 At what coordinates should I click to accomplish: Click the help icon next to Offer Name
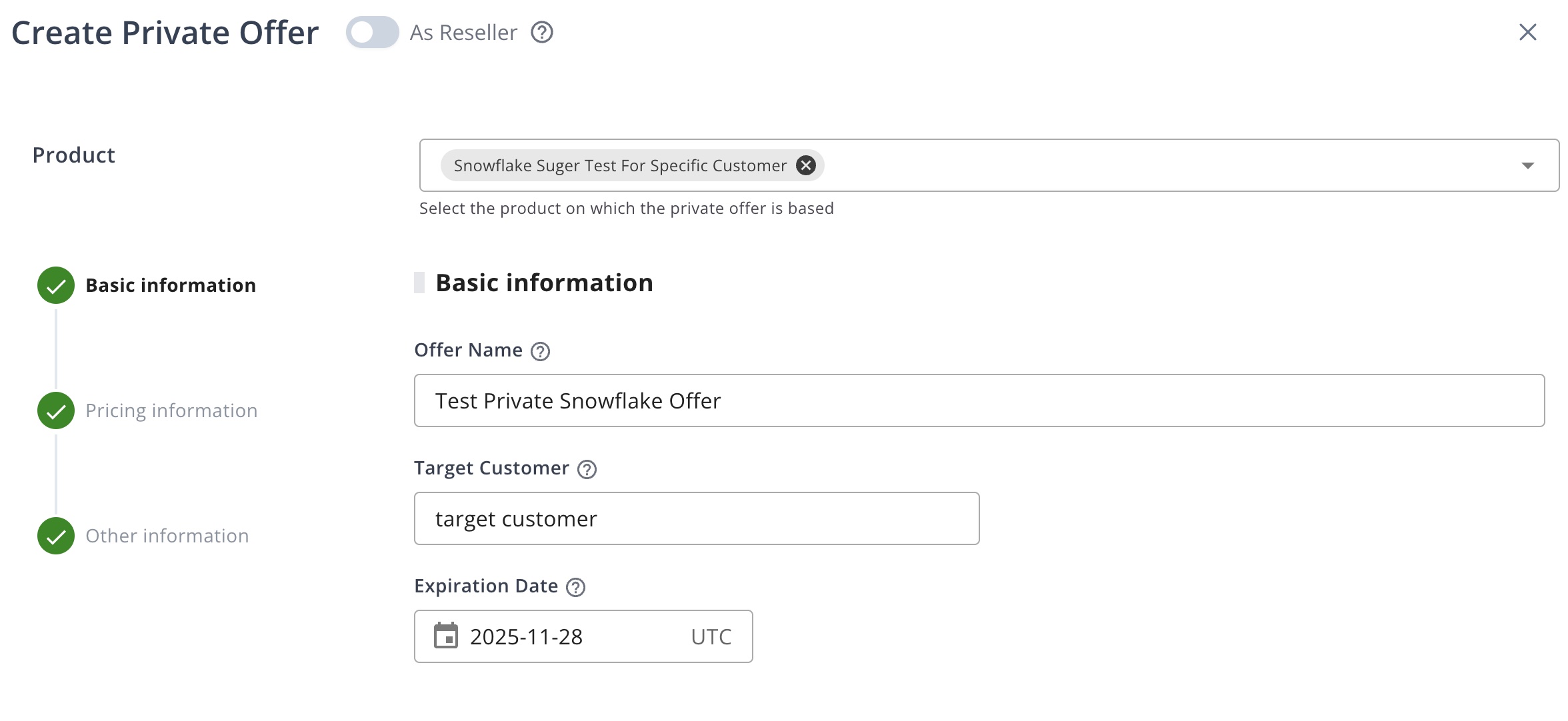[540, 351]
